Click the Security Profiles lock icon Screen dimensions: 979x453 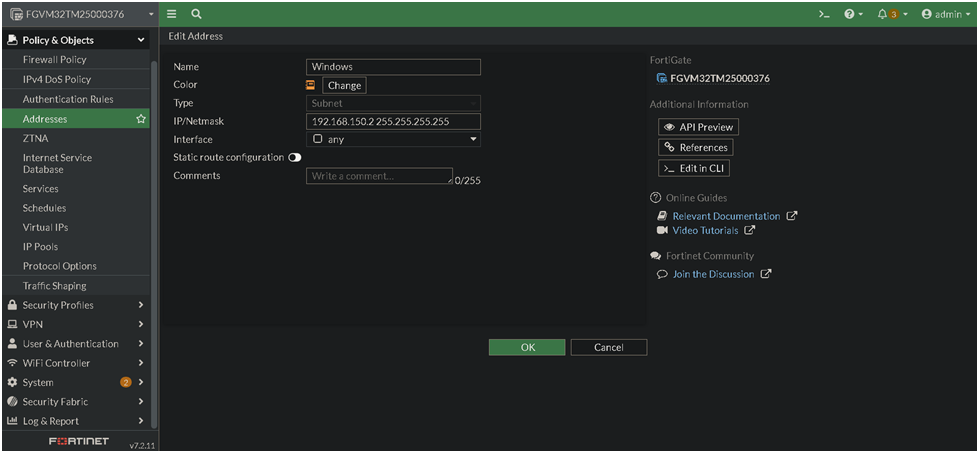[12, 305]
